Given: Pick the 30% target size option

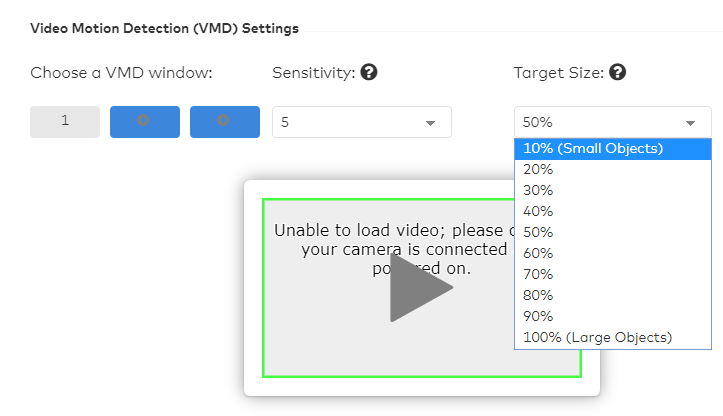Looking at the screenshot, I should pos(539,190).
